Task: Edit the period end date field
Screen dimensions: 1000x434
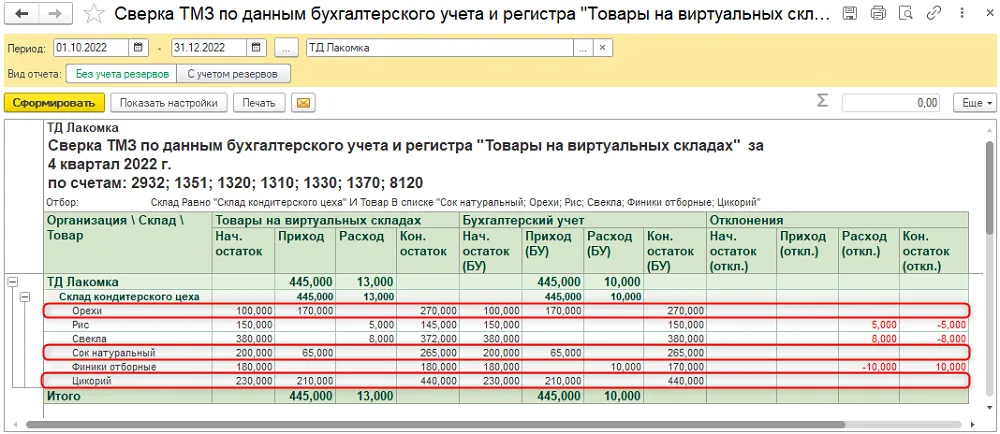Action: [x=209, y=48]
